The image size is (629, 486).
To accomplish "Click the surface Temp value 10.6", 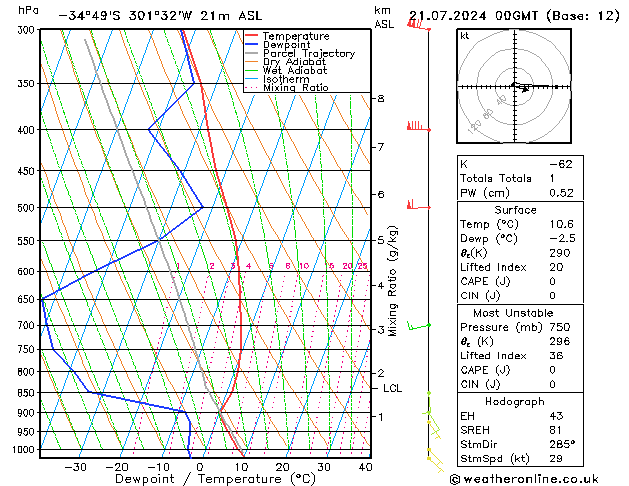I will (x=561, y=224).
